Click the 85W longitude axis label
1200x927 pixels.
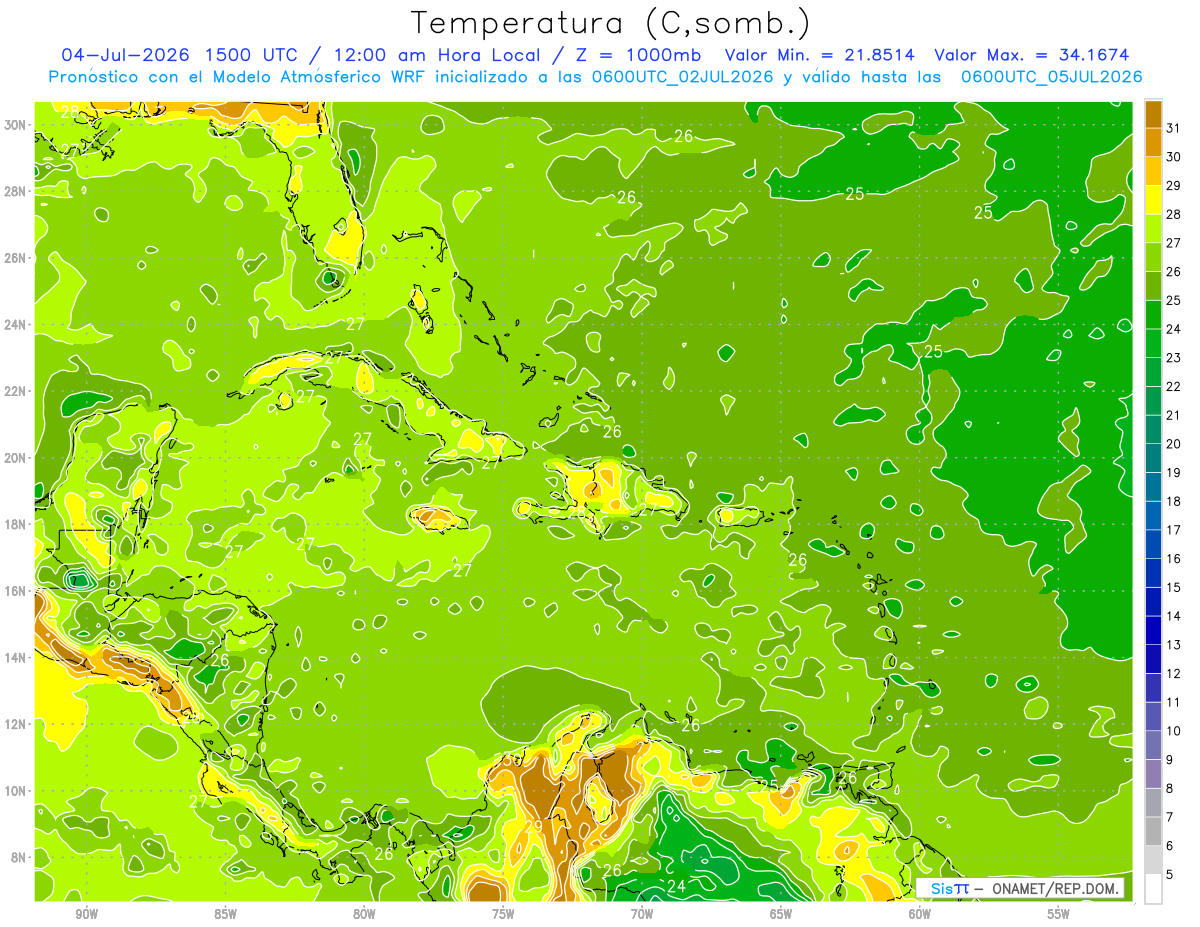[225, 914]
